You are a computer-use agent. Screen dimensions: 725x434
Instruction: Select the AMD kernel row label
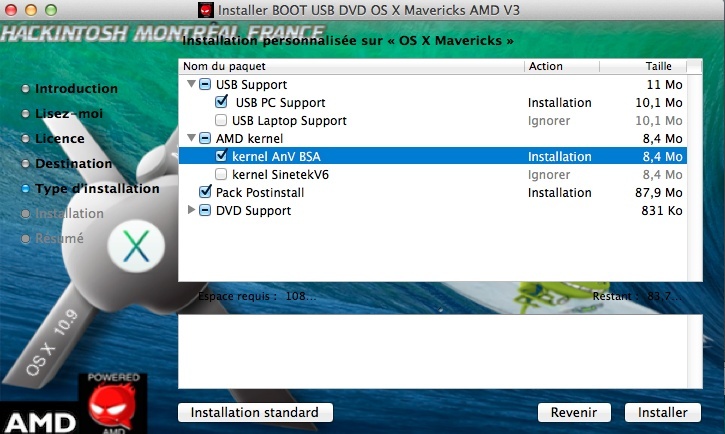(249, 139)
